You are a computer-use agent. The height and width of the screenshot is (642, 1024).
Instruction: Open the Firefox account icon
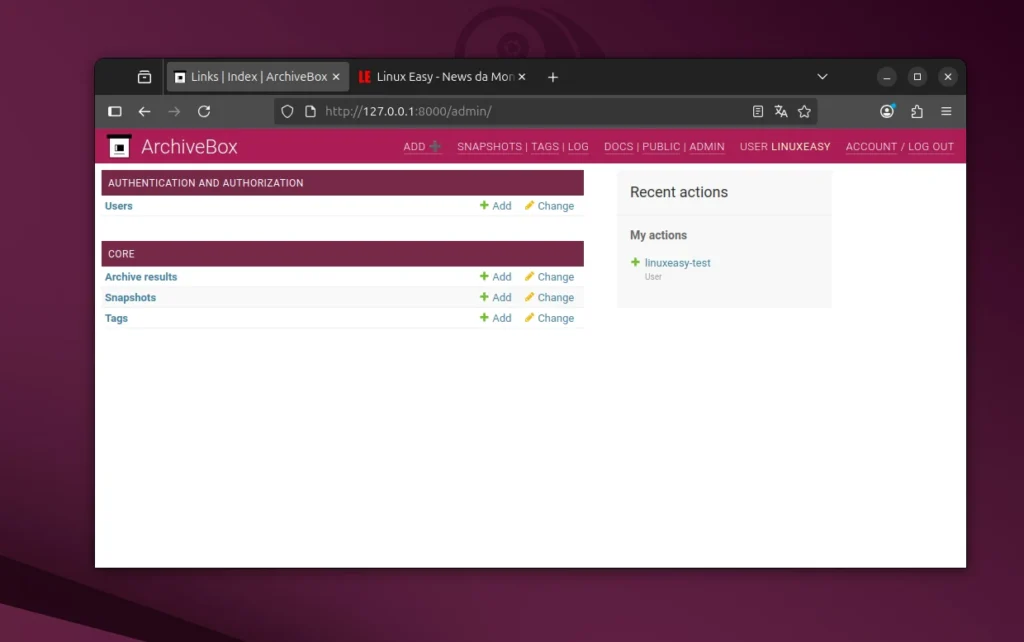click(886, 111)
